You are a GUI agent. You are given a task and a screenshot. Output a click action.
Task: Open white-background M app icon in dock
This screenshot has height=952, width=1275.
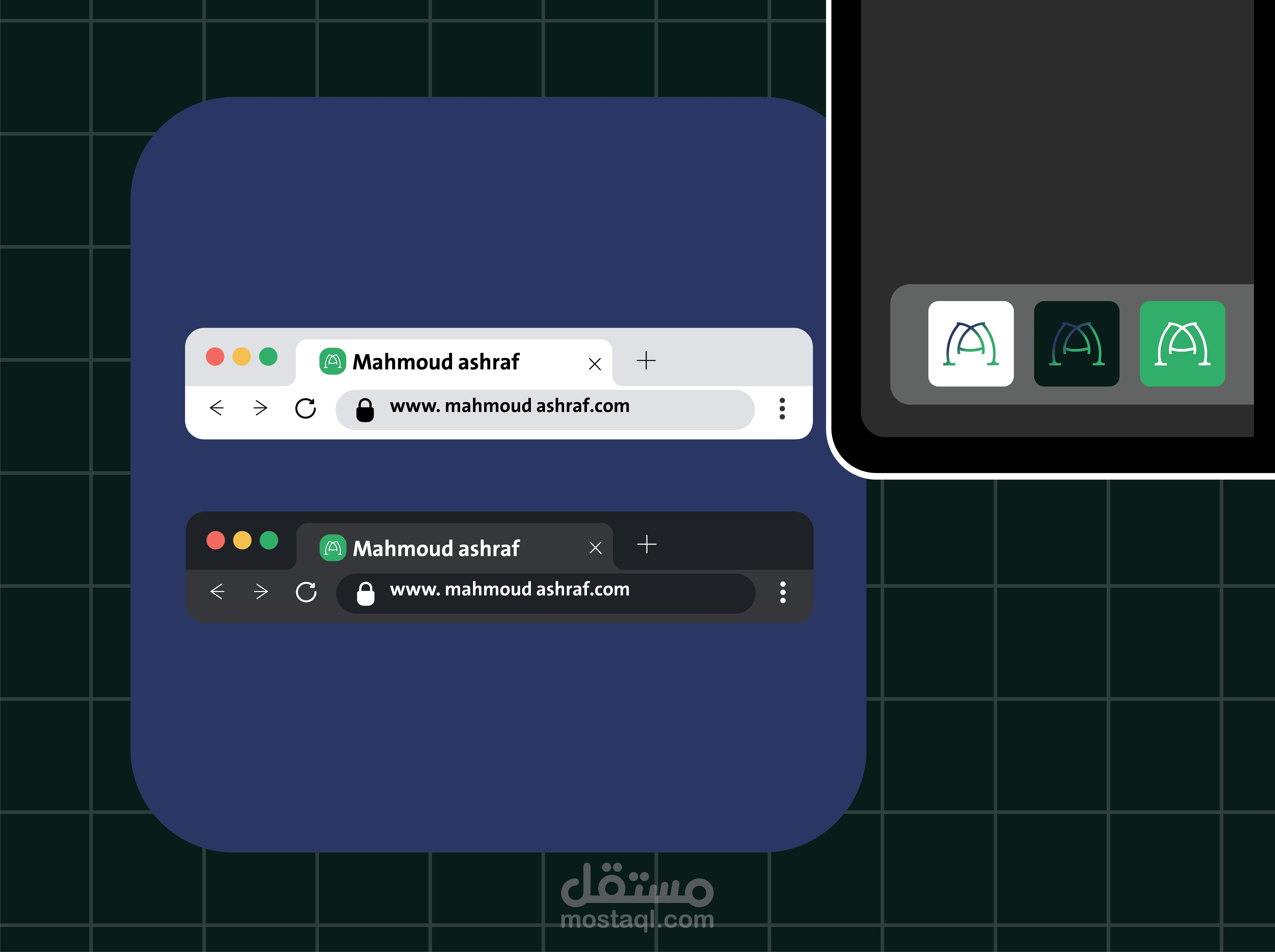(x=971, y=343)
